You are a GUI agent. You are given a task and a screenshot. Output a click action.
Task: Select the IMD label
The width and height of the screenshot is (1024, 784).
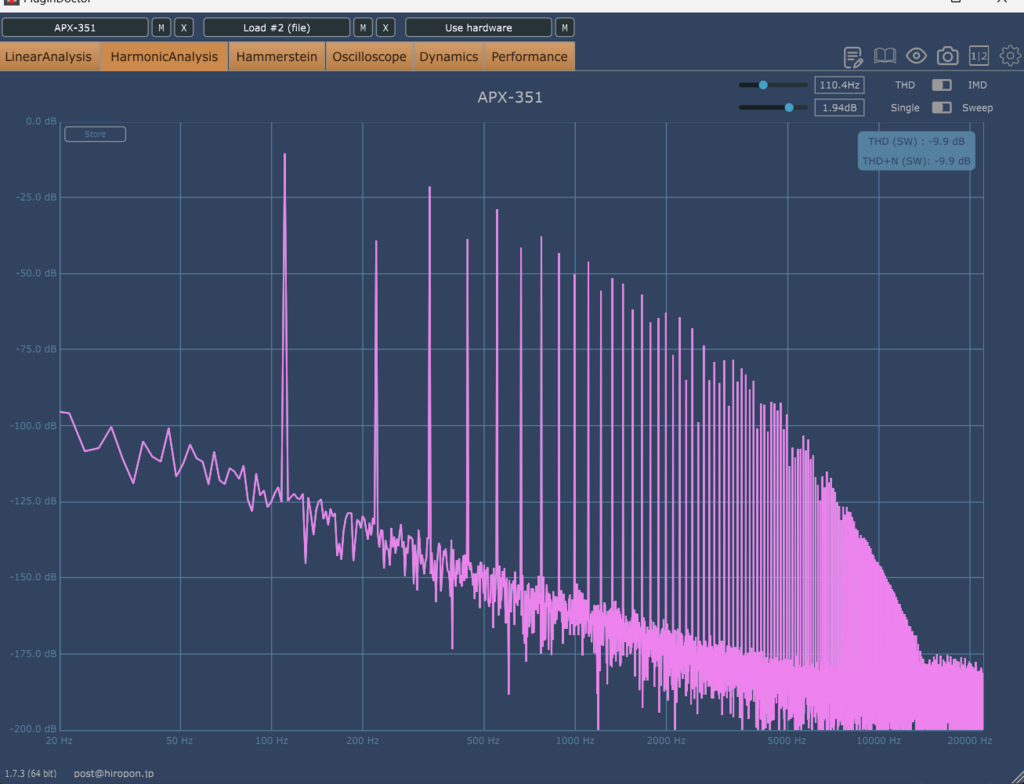coord(977,85)
